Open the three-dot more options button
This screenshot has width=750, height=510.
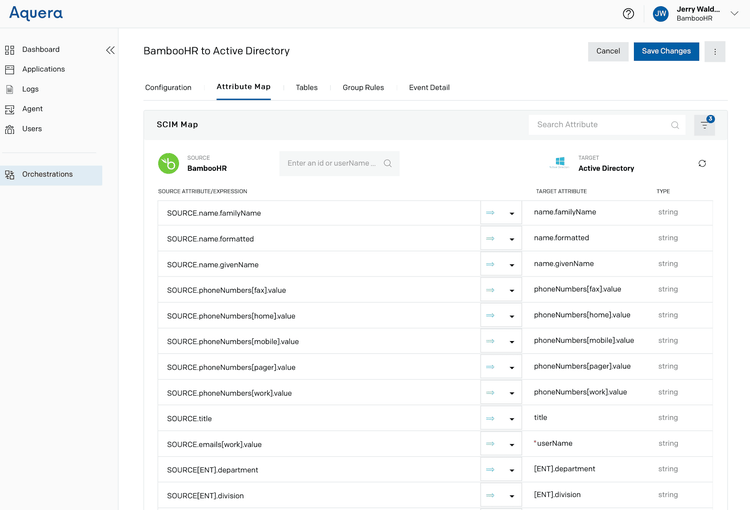tap(715, 52)
